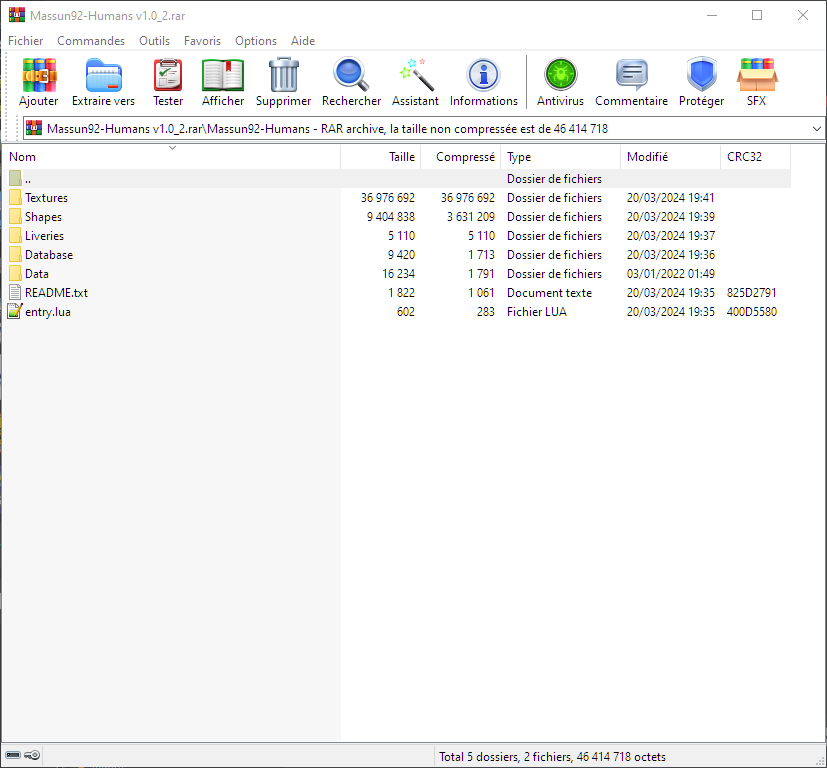Click status text 'Total 5 dossiers, 2 fichiers'
This screenshot has height=768, width=827.
505,757
